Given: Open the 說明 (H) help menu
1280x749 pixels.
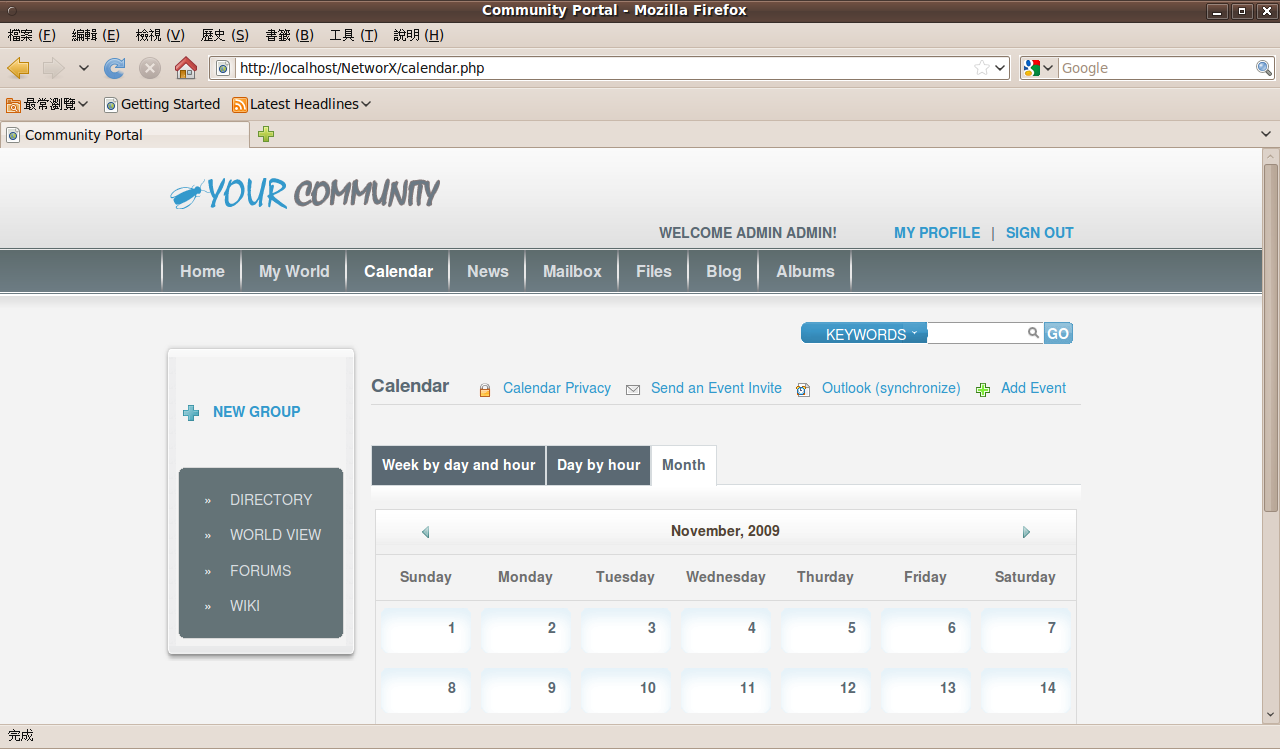Looking at the screenshot, I should [x=418, y=35].
